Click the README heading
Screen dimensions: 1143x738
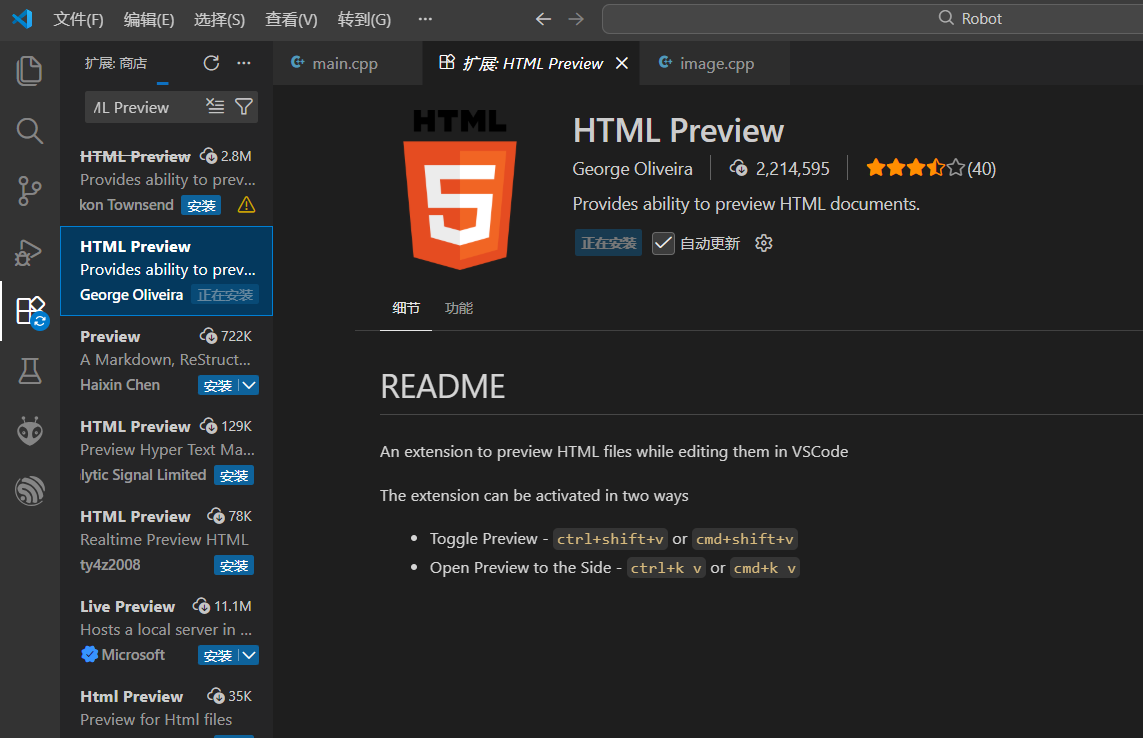click(x=442, y=386)
